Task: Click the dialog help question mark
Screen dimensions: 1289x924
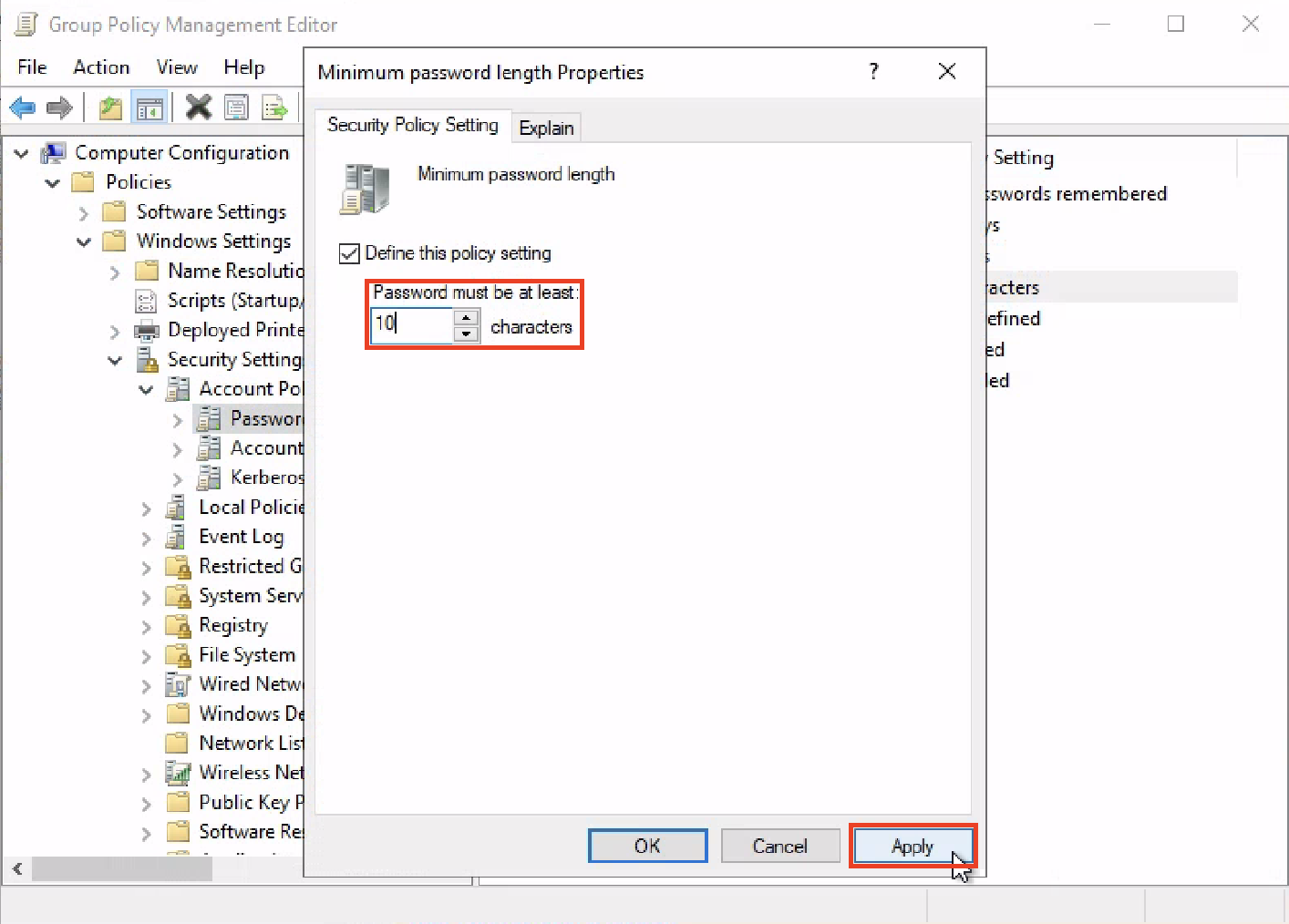Action: (873, 71)
